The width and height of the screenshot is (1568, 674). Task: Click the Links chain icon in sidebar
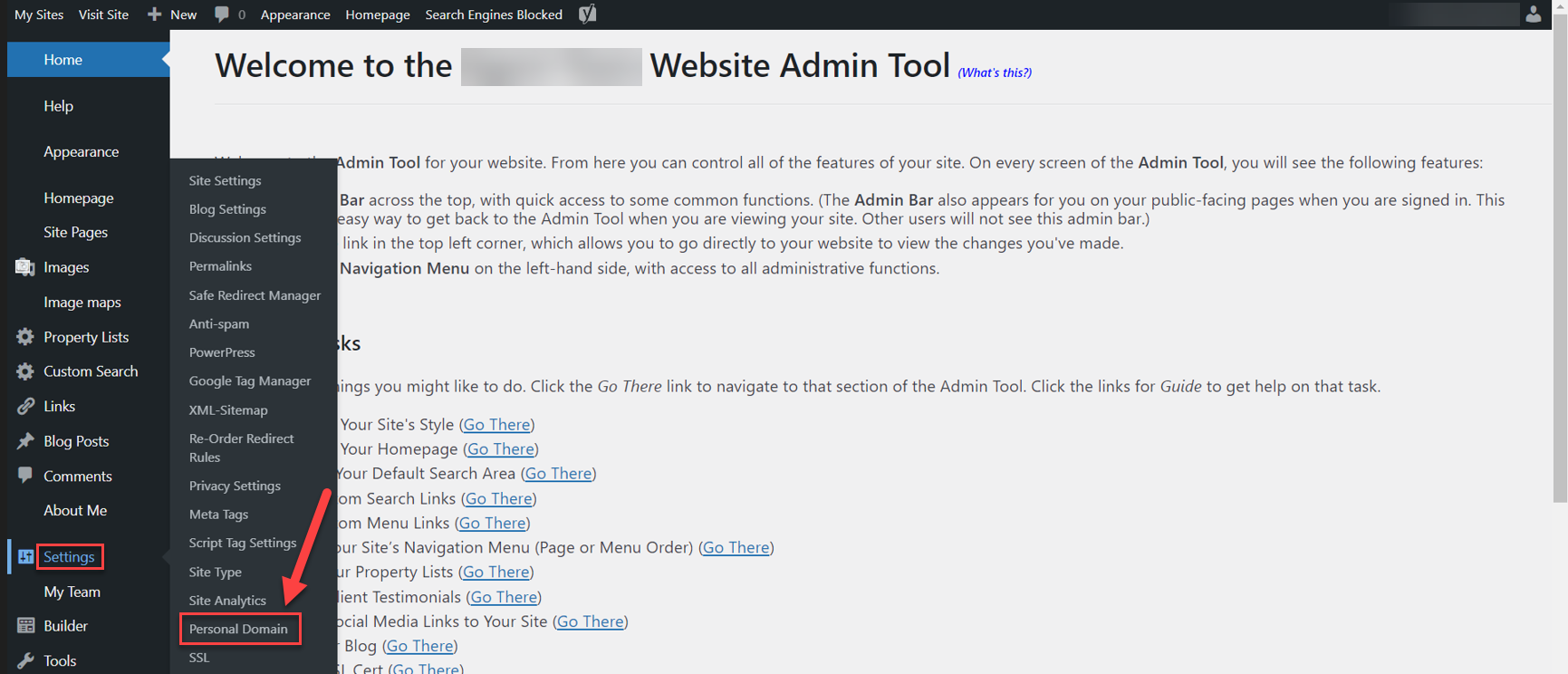coord(25,407)
